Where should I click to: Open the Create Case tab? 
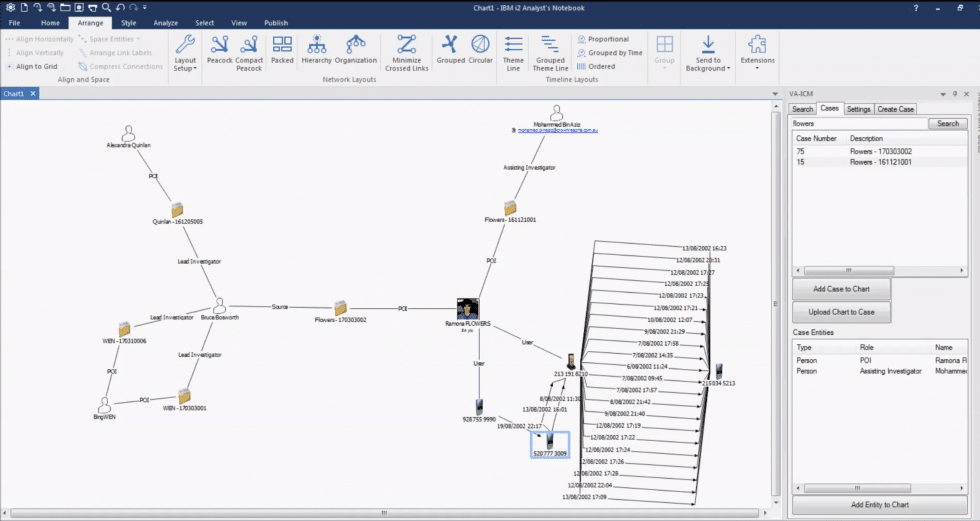895,109
